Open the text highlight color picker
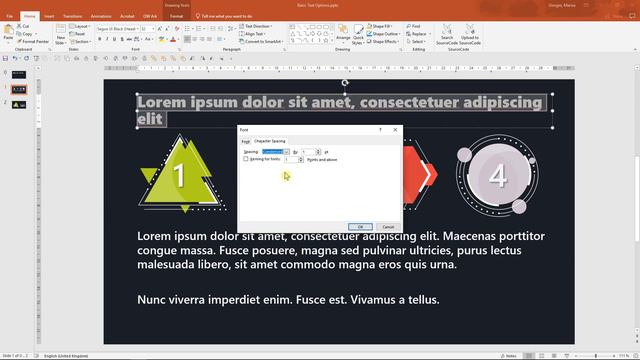Image resolution: width=640 pixels, height=360 pixels. click(x=162, y=40)
